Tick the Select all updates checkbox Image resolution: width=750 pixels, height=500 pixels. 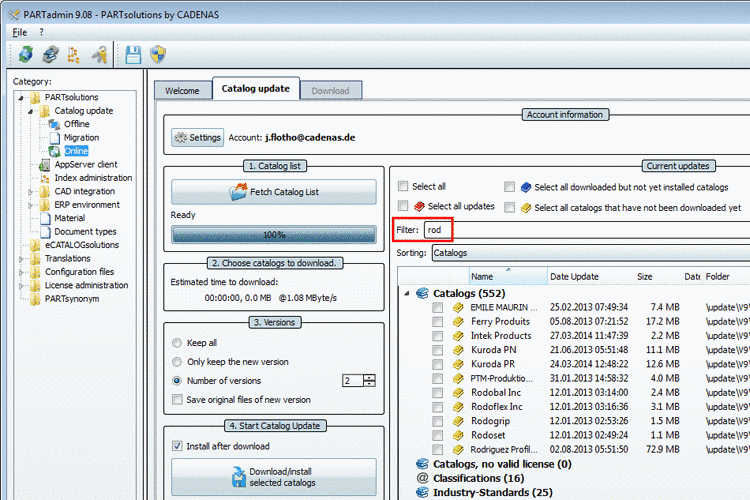point(403,206)
